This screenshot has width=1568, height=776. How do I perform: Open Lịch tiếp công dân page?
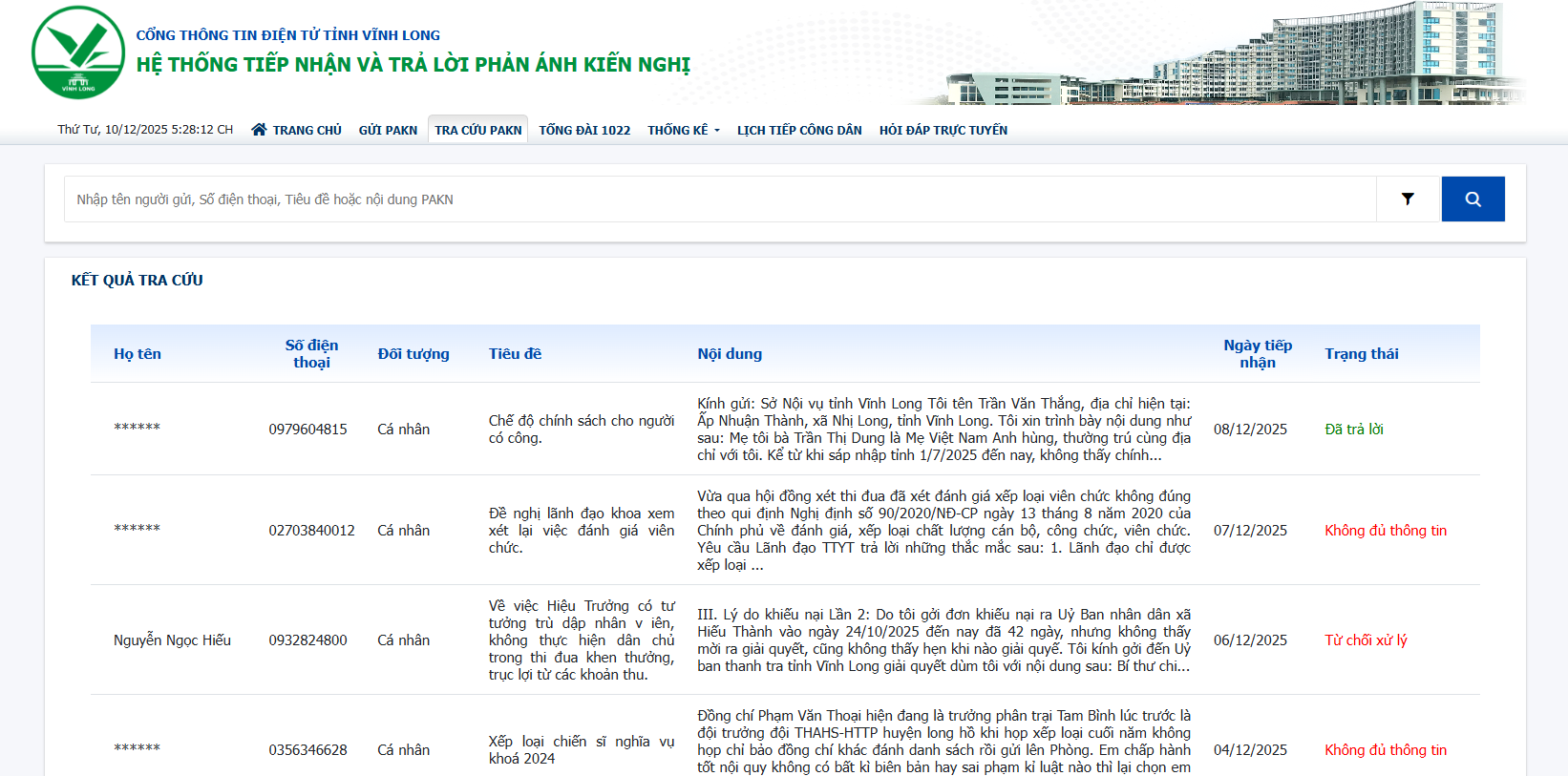799,130
